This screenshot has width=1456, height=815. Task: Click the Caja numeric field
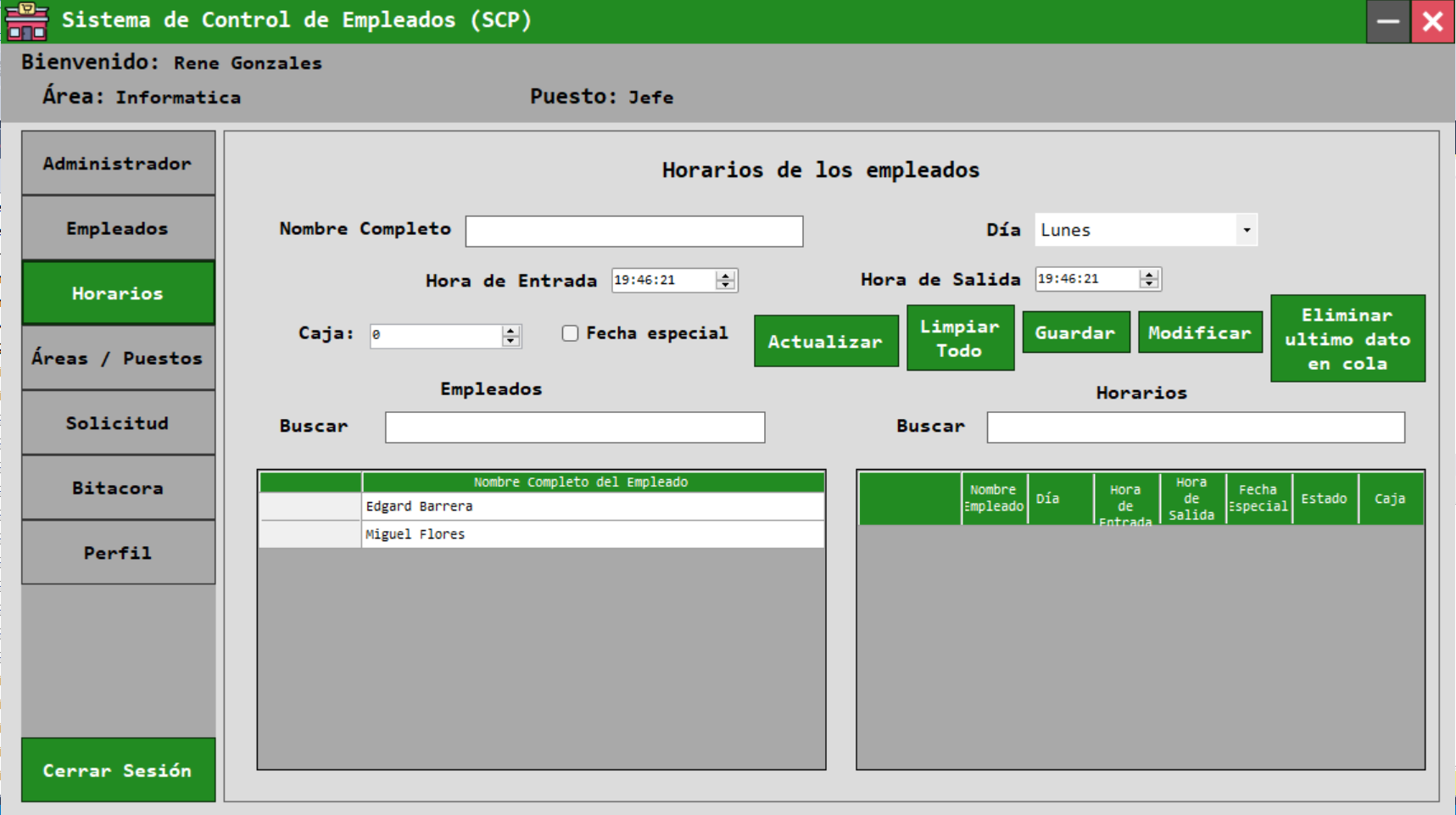point(436,335)
